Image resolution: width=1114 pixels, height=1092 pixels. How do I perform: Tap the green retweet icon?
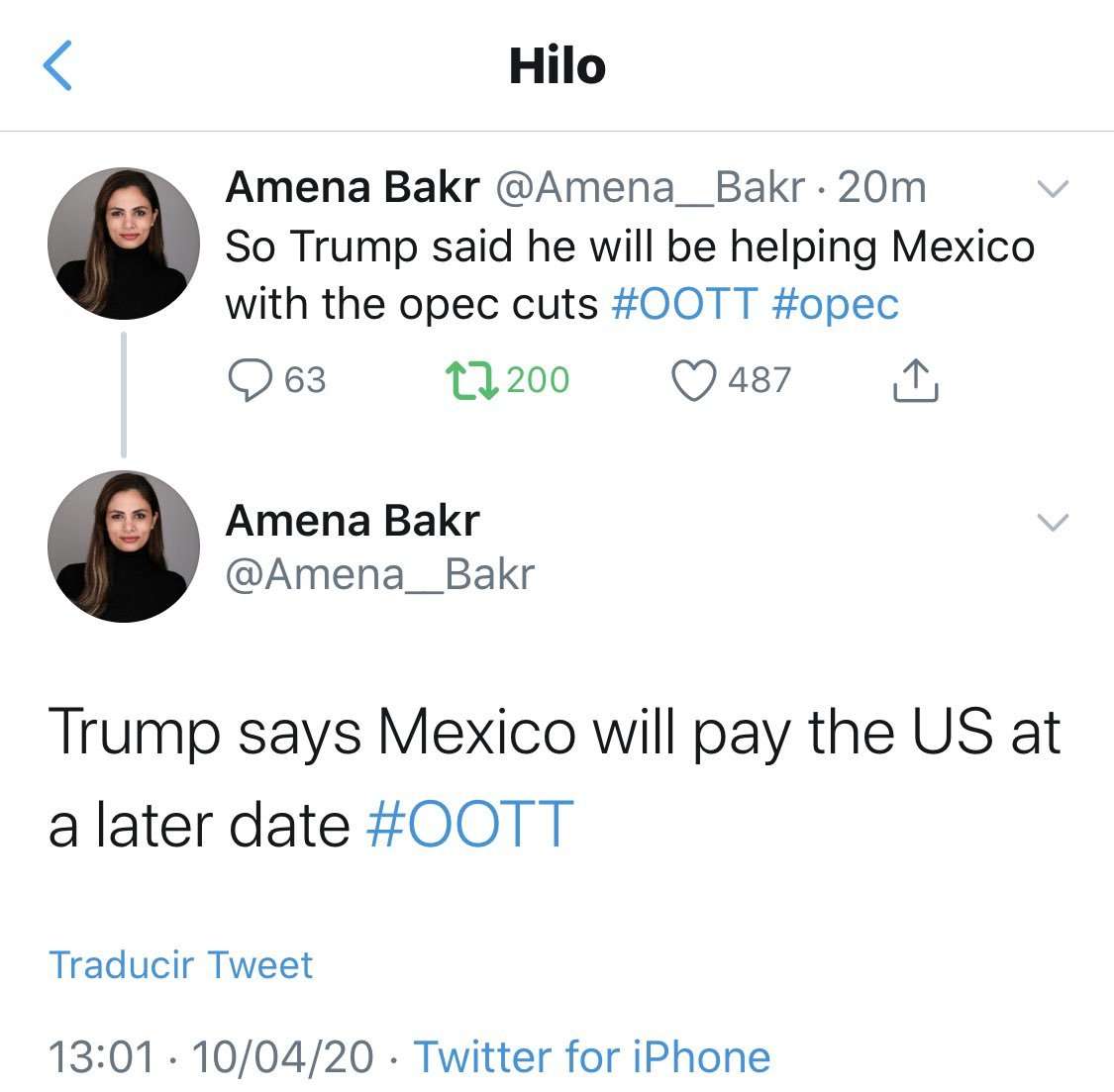point(471,380)
